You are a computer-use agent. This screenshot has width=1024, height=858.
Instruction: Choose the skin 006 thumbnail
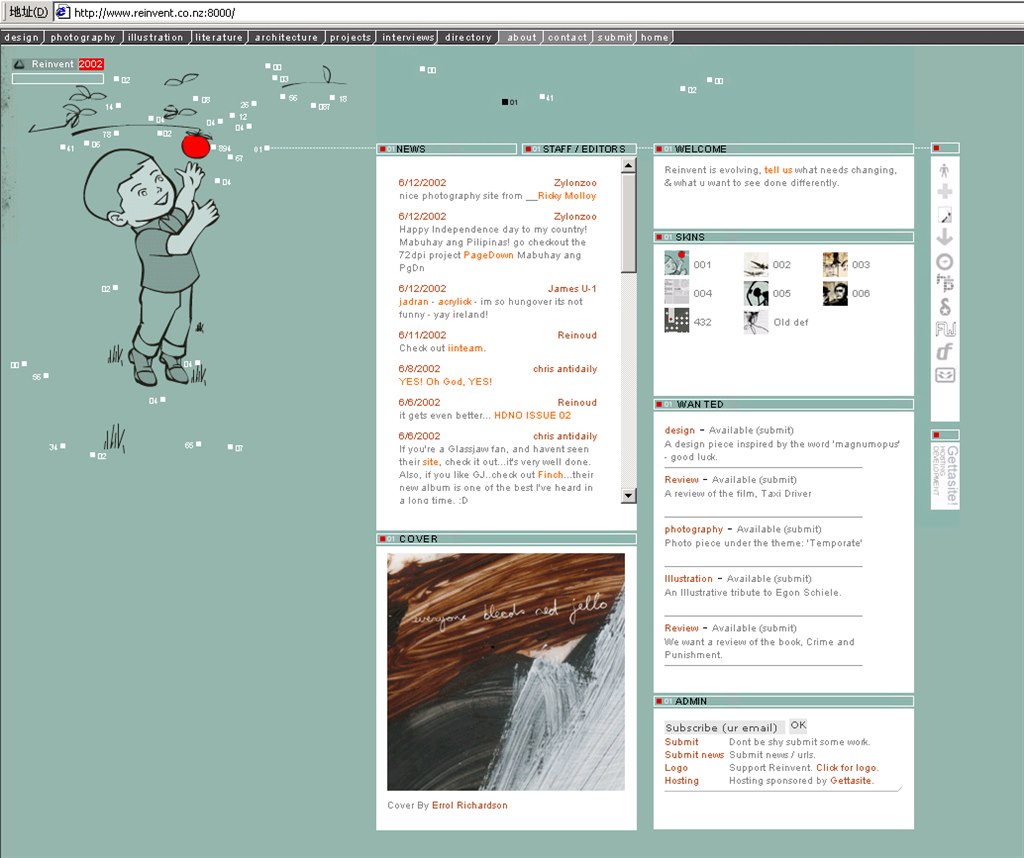pos(835,293)
